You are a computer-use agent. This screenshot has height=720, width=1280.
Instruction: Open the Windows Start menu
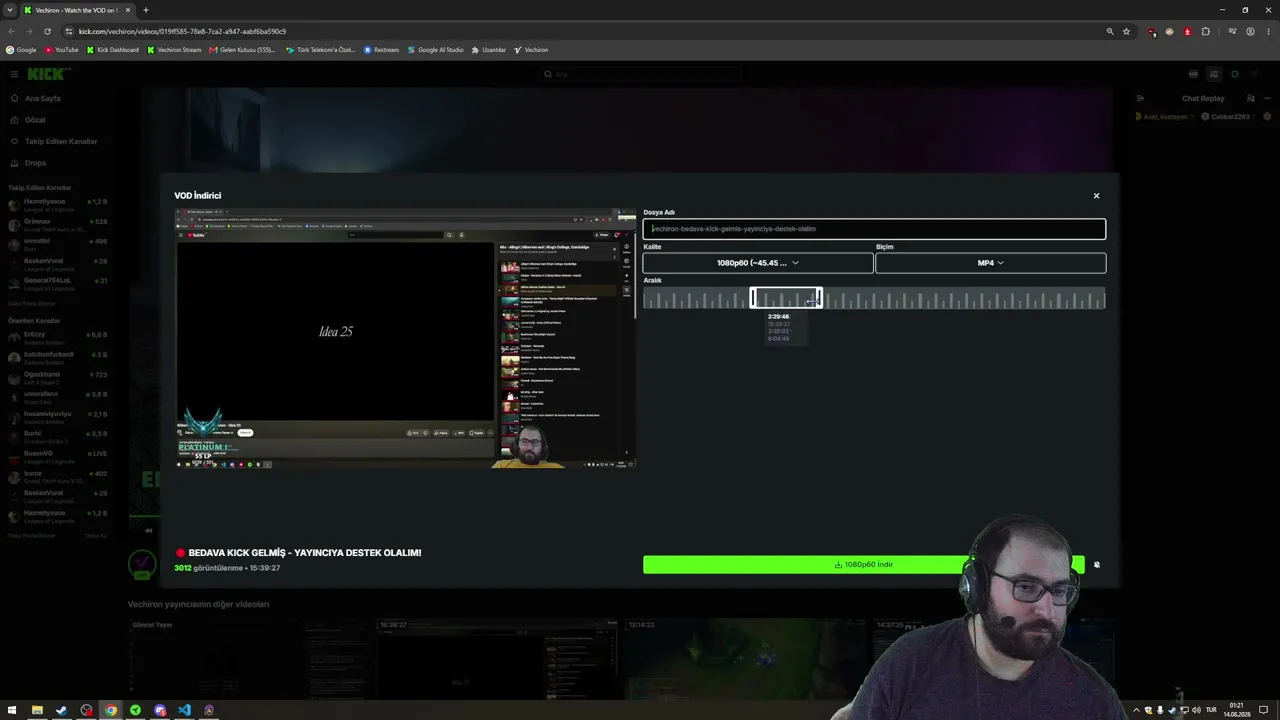(12, 710)
